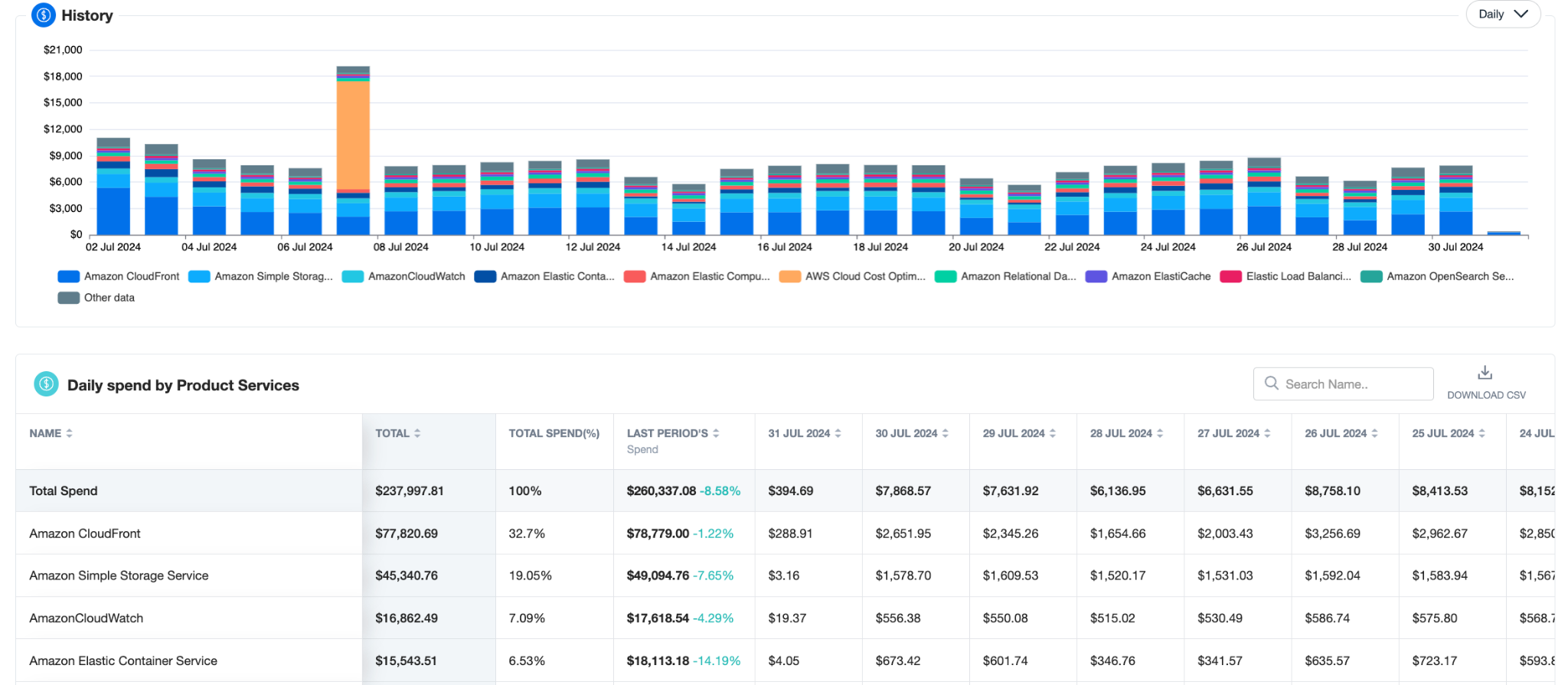Click the Amazon ElastiCache purple color swatch
Image resolution: width=1568 pixels, height=685 pixels.
(x=1096, y=276)
